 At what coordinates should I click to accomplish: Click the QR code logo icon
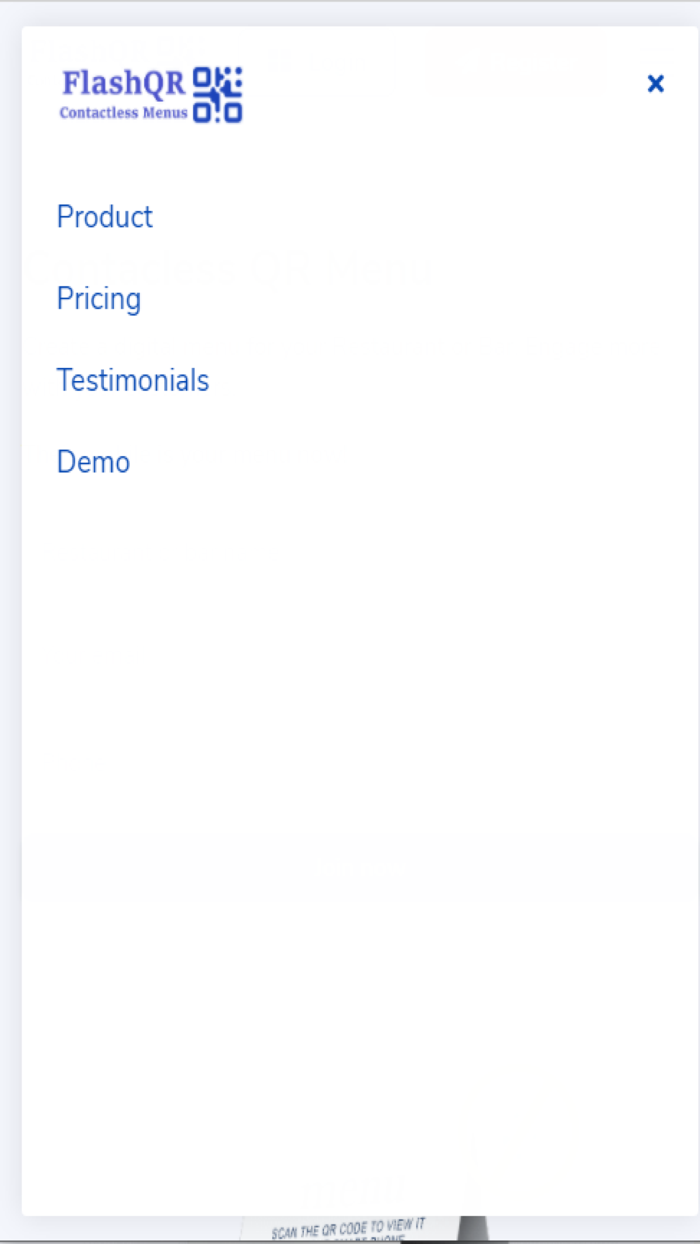click(x=217, y=95)
